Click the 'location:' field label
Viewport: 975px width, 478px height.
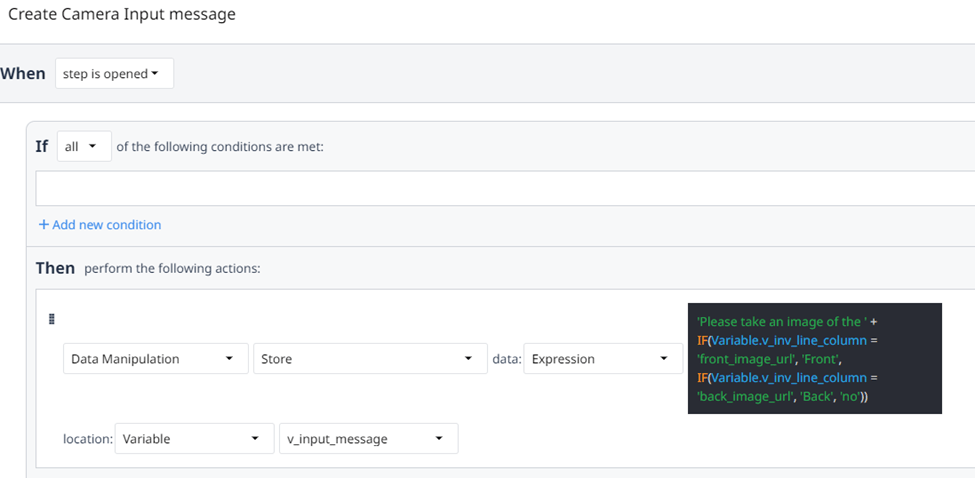(88, 439)
